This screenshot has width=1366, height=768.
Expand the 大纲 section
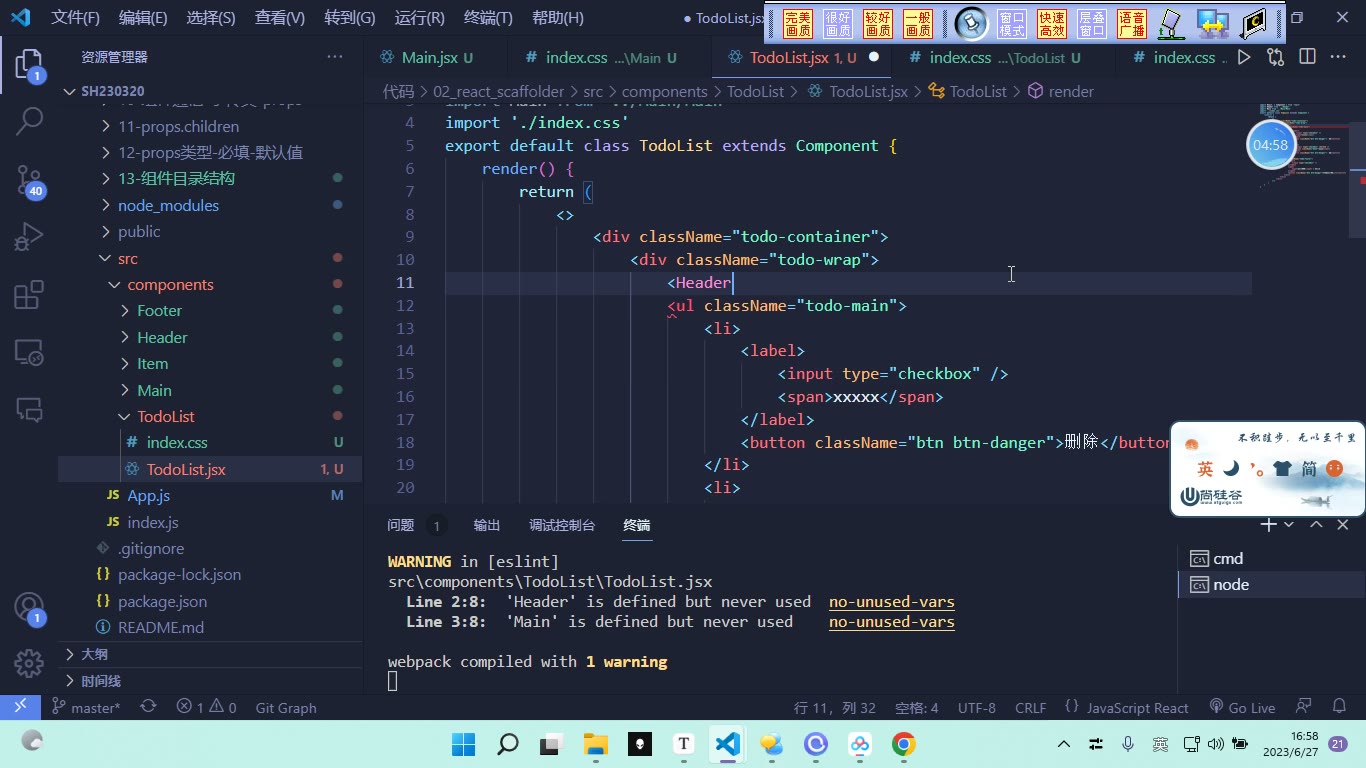pos(212,654)
